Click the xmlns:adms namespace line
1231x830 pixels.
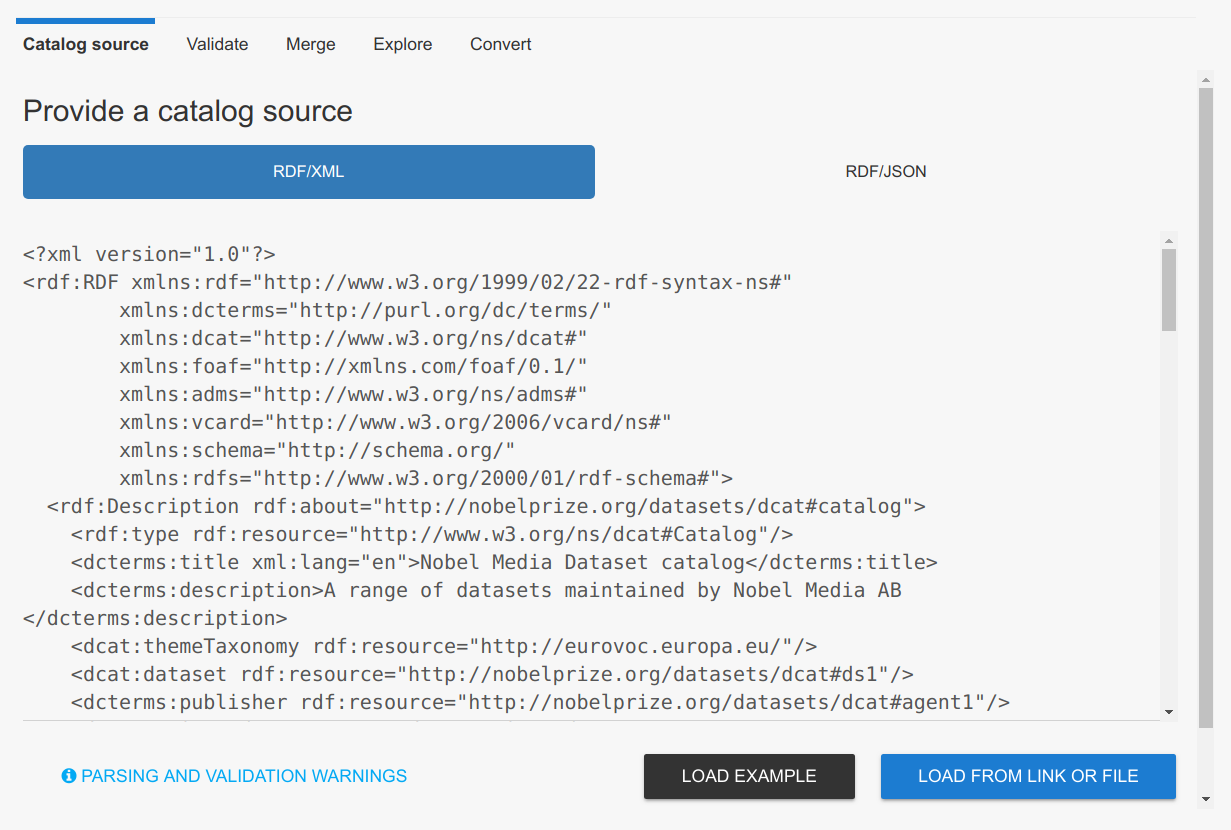[353, 394]
